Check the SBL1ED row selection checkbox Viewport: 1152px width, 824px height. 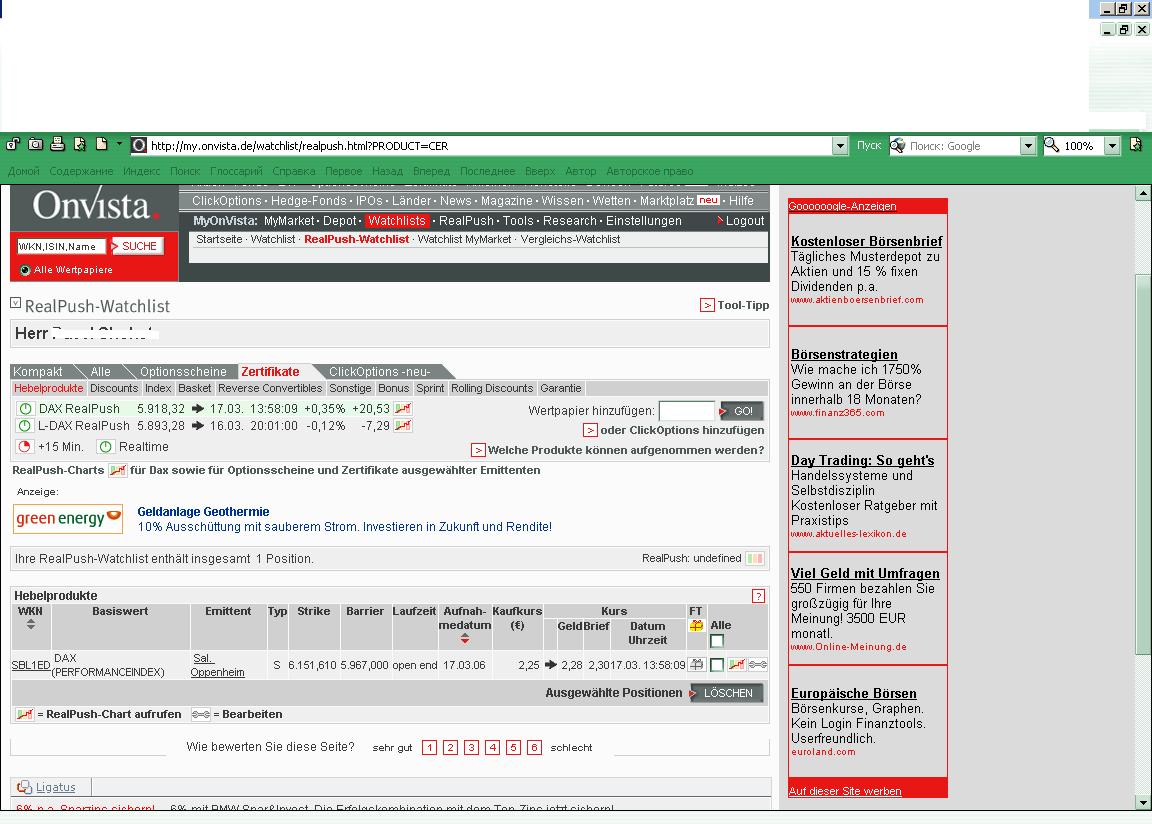pos(717,665)
